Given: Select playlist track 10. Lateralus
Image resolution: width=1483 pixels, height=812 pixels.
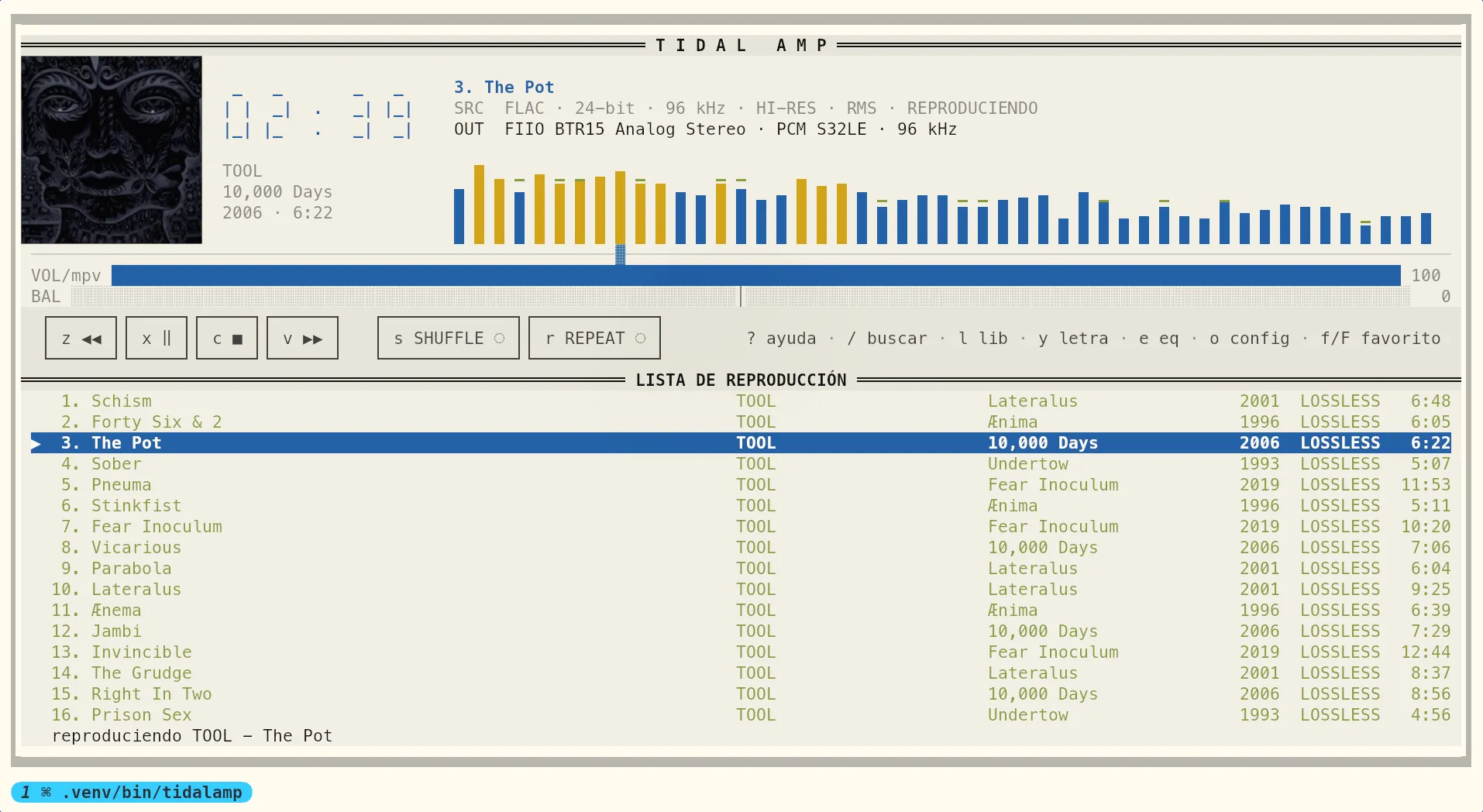Looking at the screenshot, I should tap(741, 589).
